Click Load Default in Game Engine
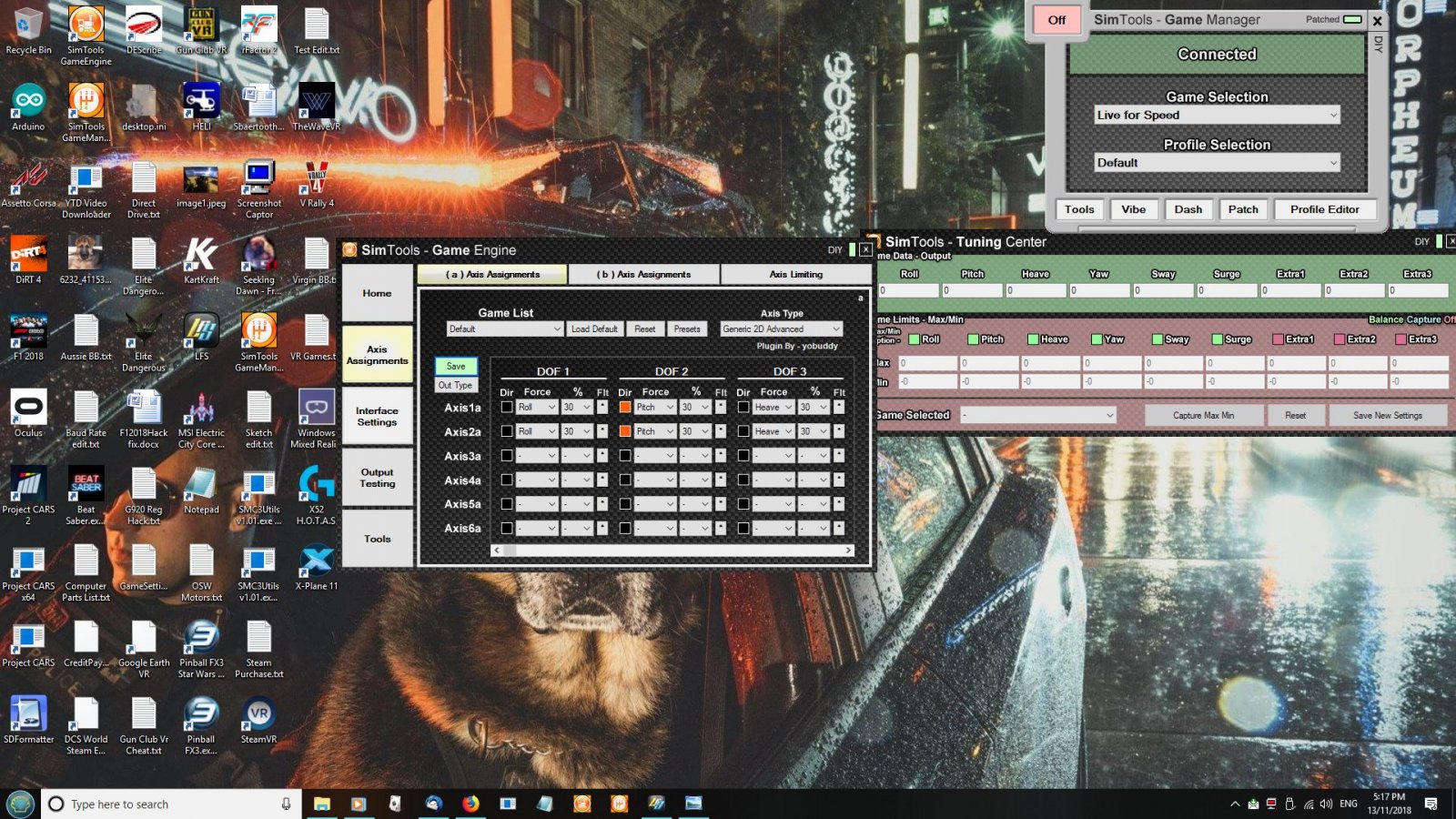This screenshot has width=1456, height=819. pos(594,329)
